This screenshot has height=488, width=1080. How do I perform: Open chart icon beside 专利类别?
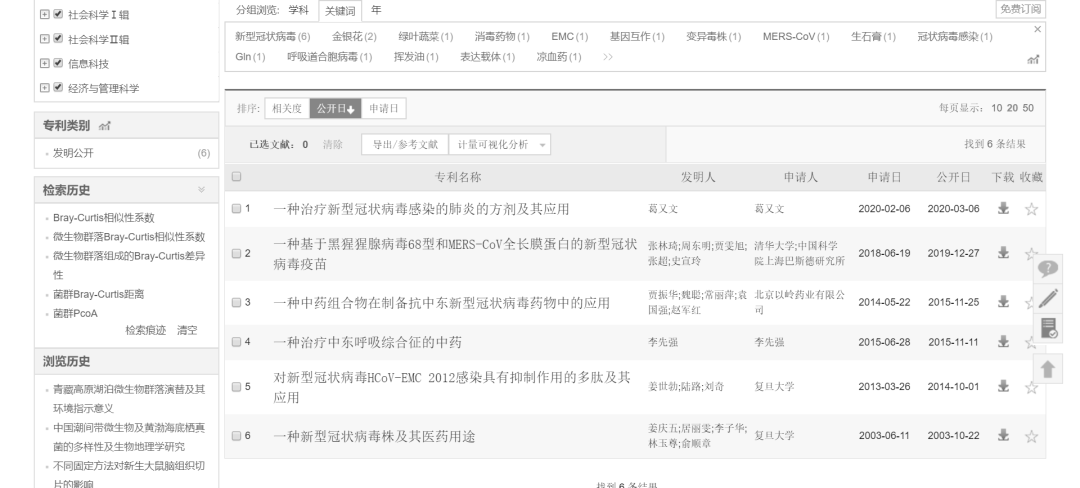click(105, 126)
